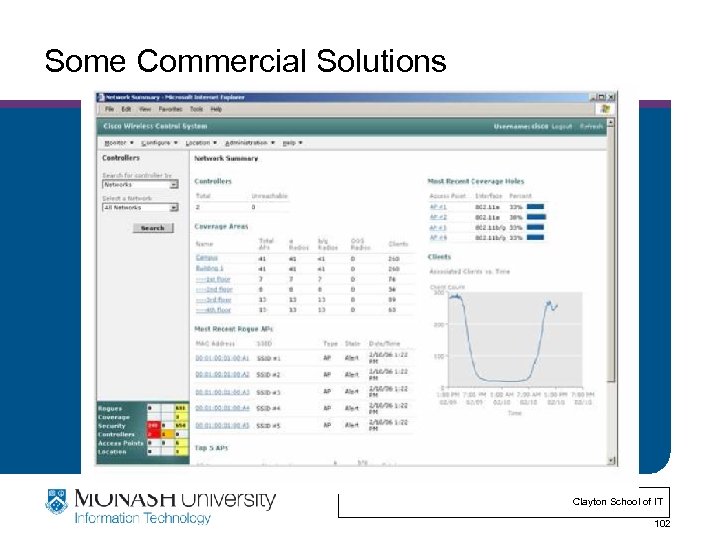Viewport: 720px width, 540px height.
Task: Click the yellow Location alarm cell
Action: 181,451
